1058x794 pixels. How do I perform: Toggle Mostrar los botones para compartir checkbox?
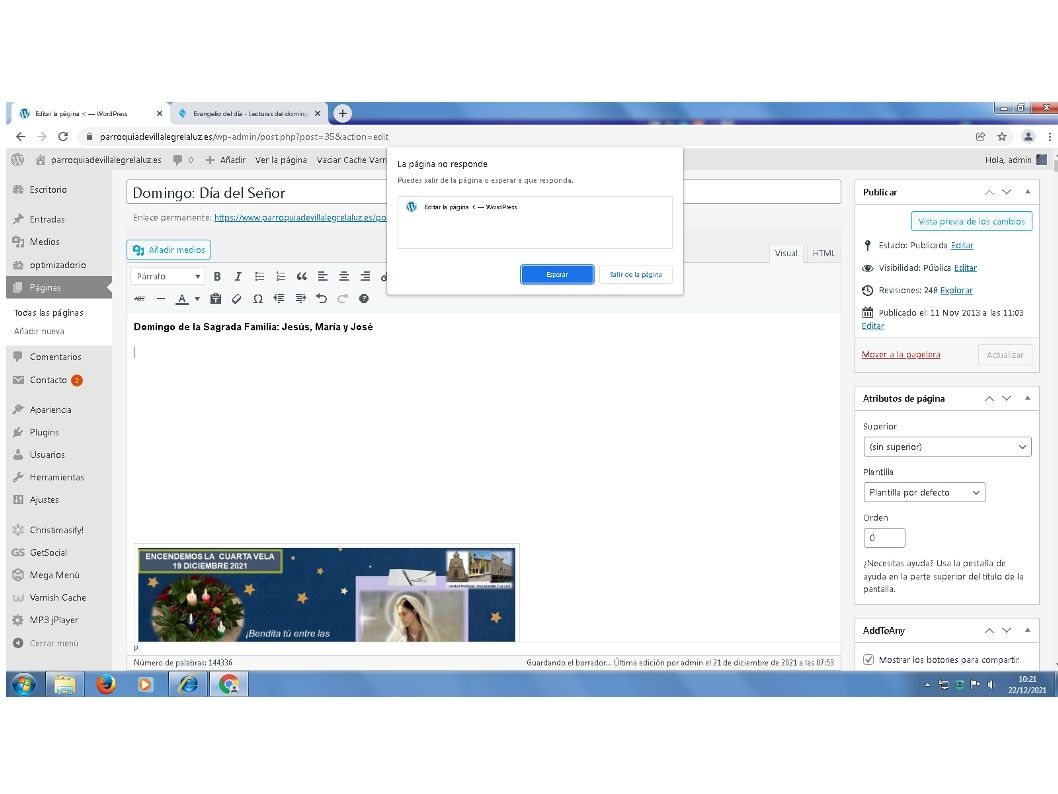[868, 660]
